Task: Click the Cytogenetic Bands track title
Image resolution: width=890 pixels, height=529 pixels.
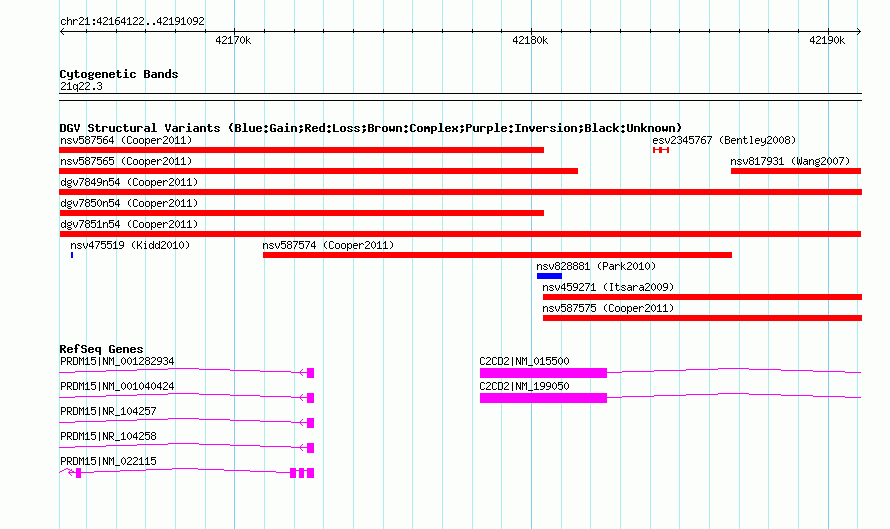Action: click(x=119, y=74)
